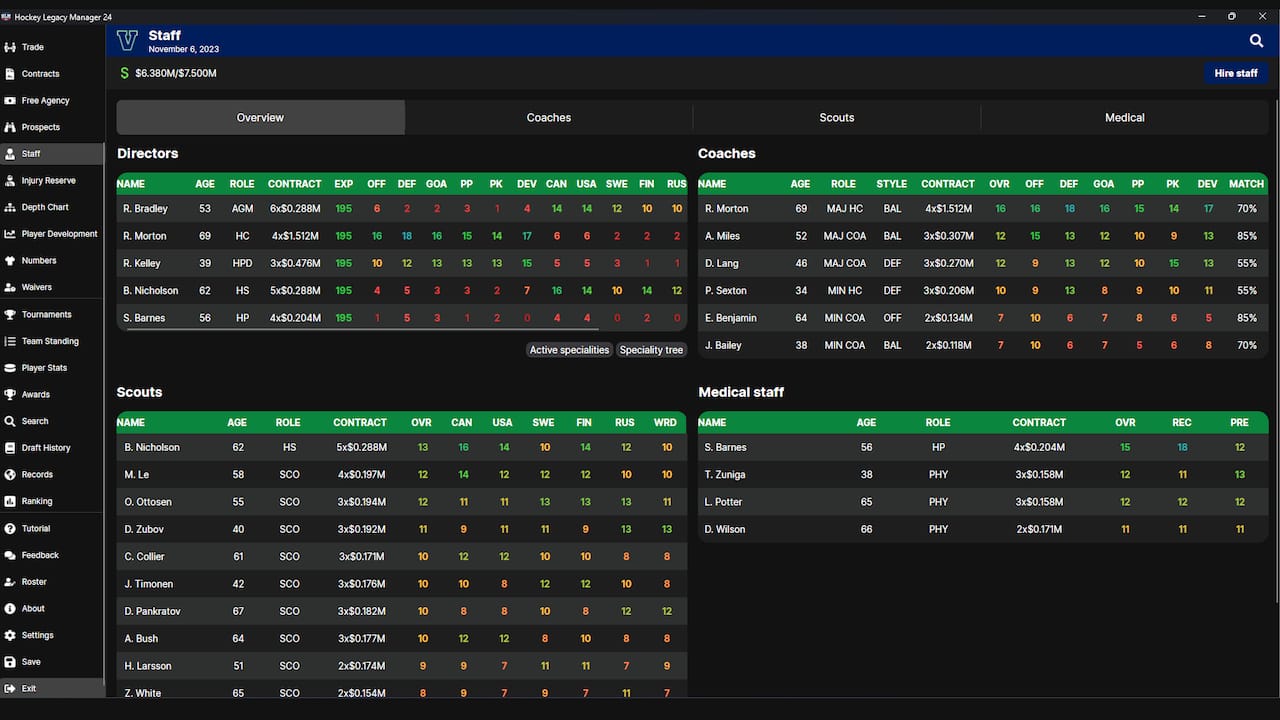The height and width of the screenshot is (720, 1280).
Task: Click R. Morton's 4x$1.512M coach contract
Action: [947, 209]
